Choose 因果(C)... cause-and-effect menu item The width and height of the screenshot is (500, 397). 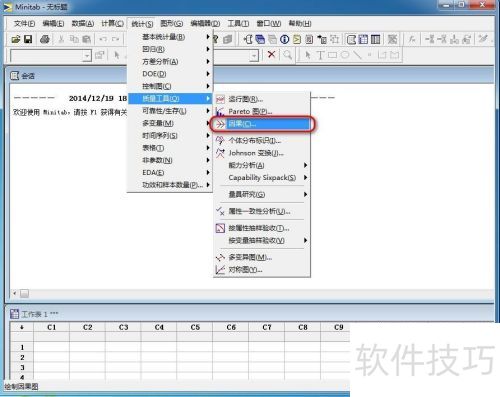[262, 124]
